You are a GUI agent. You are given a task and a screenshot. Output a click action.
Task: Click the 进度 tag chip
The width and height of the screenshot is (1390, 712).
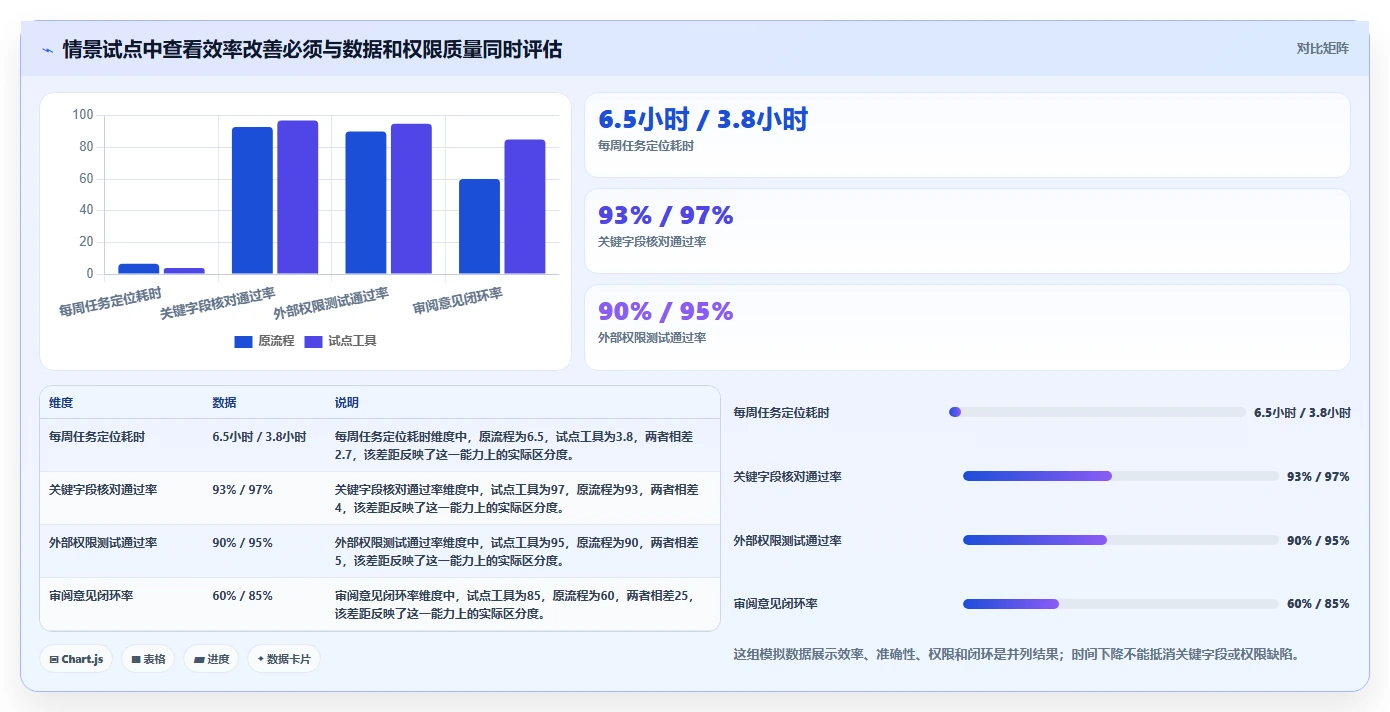(x=211, y=659)
